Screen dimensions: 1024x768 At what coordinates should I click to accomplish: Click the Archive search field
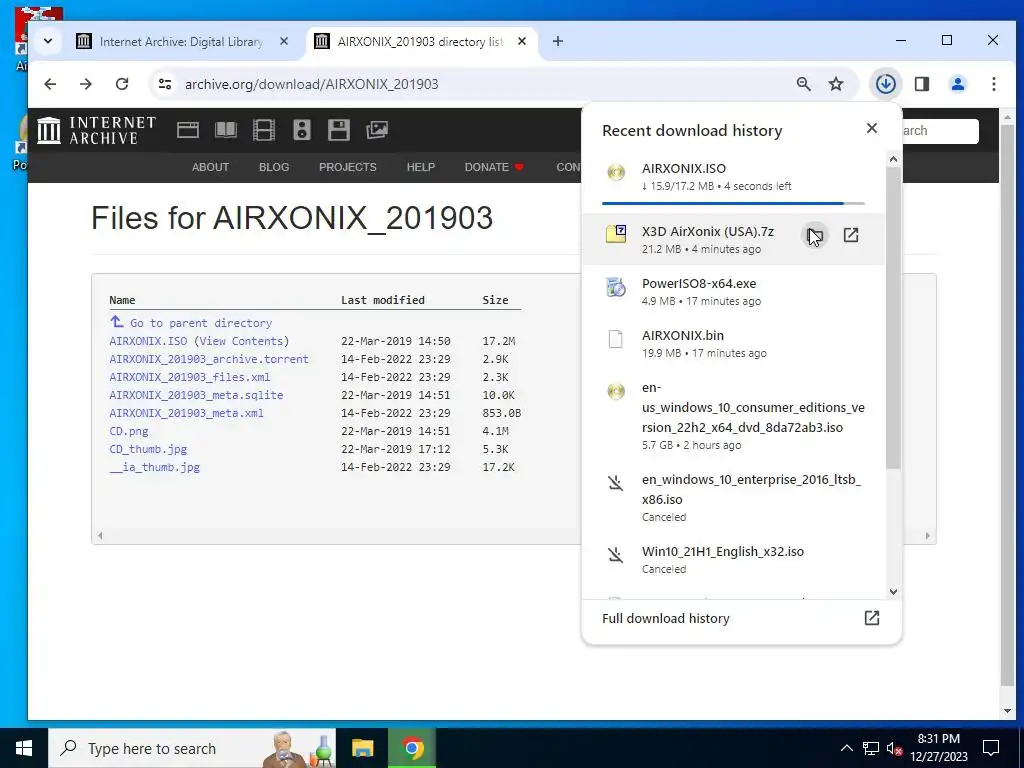pyautogui.click(x=940, y=131)
